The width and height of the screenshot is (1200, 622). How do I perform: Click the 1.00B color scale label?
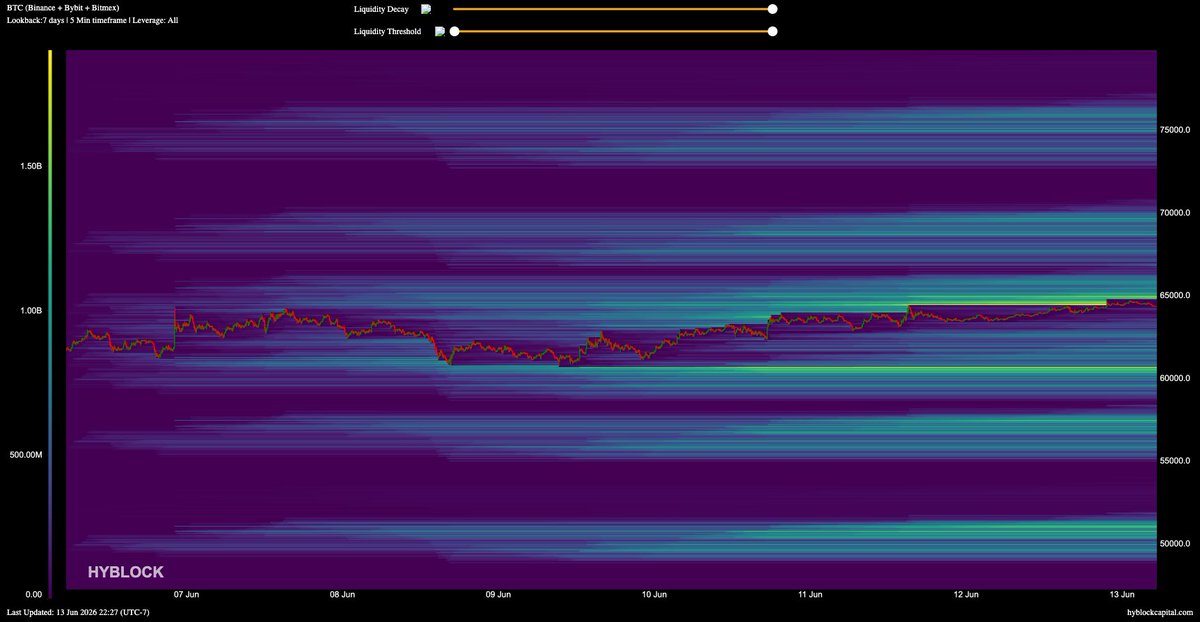(31, 310)
